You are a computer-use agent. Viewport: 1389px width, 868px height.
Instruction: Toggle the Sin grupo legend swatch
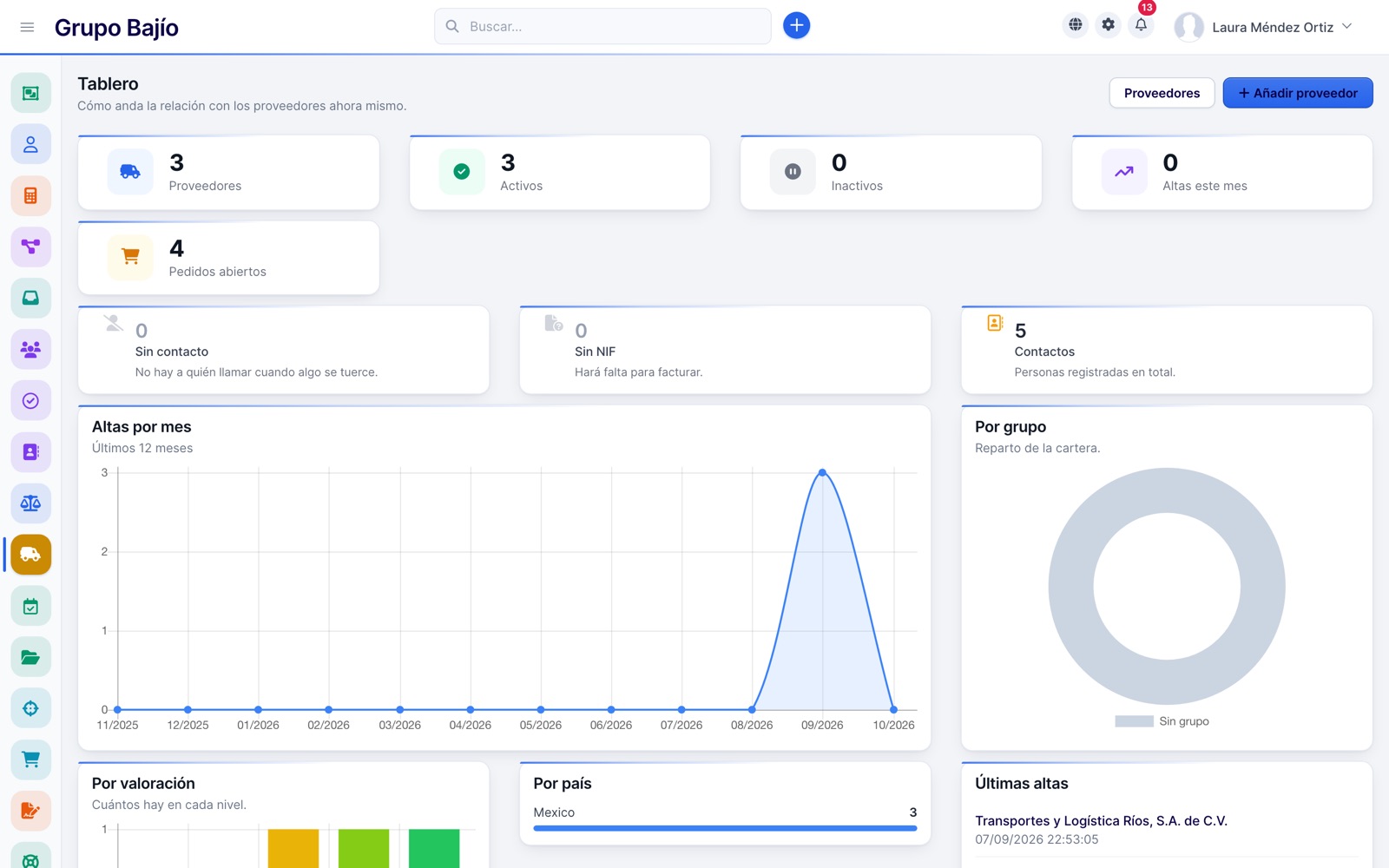point(1134,721)
